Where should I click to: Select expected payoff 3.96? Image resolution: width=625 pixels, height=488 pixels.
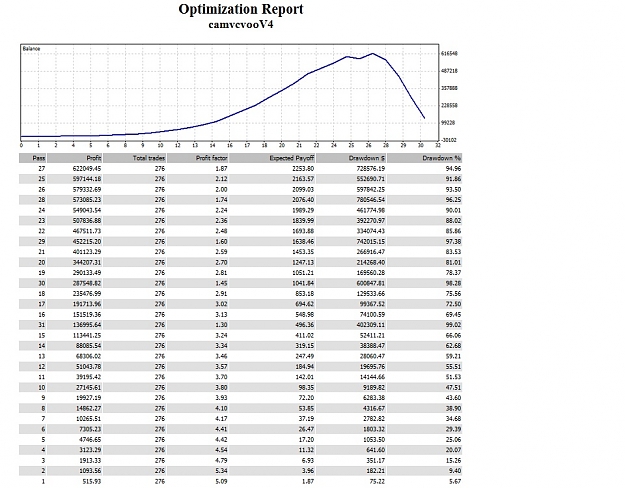(x=308, y=471)
